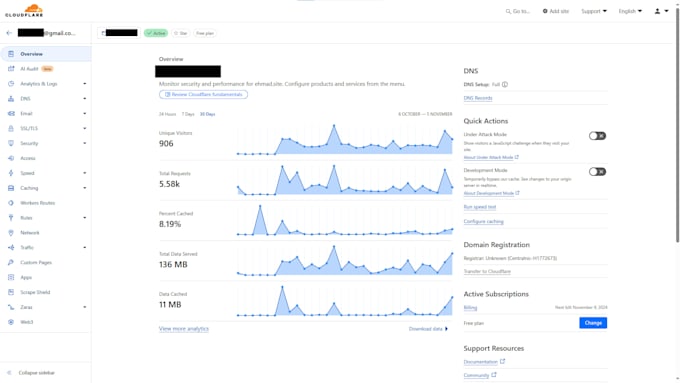Select the 30 Days time range

tap(207, 114)
